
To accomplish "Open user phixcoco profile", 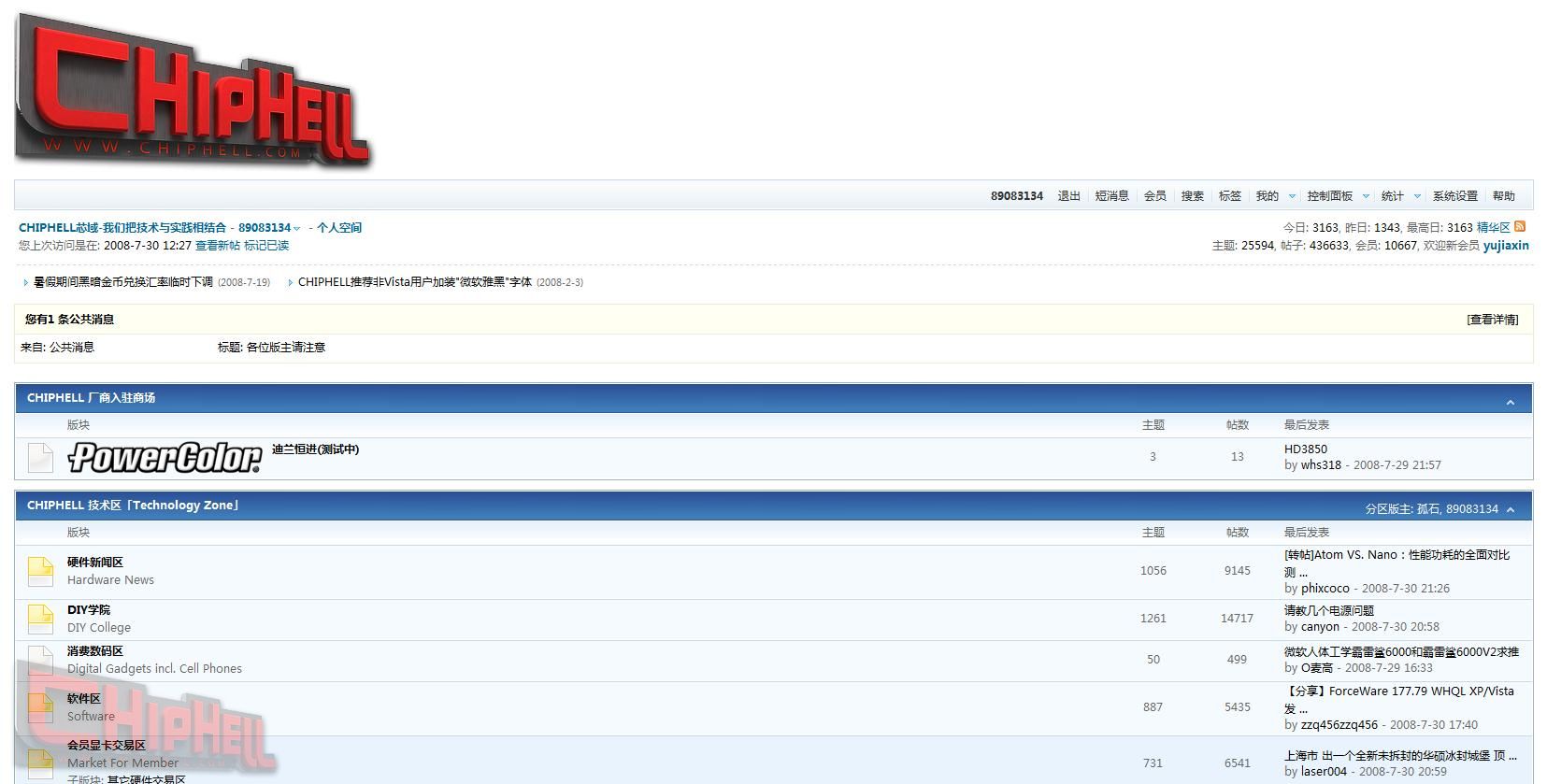I will [1325, 588].
